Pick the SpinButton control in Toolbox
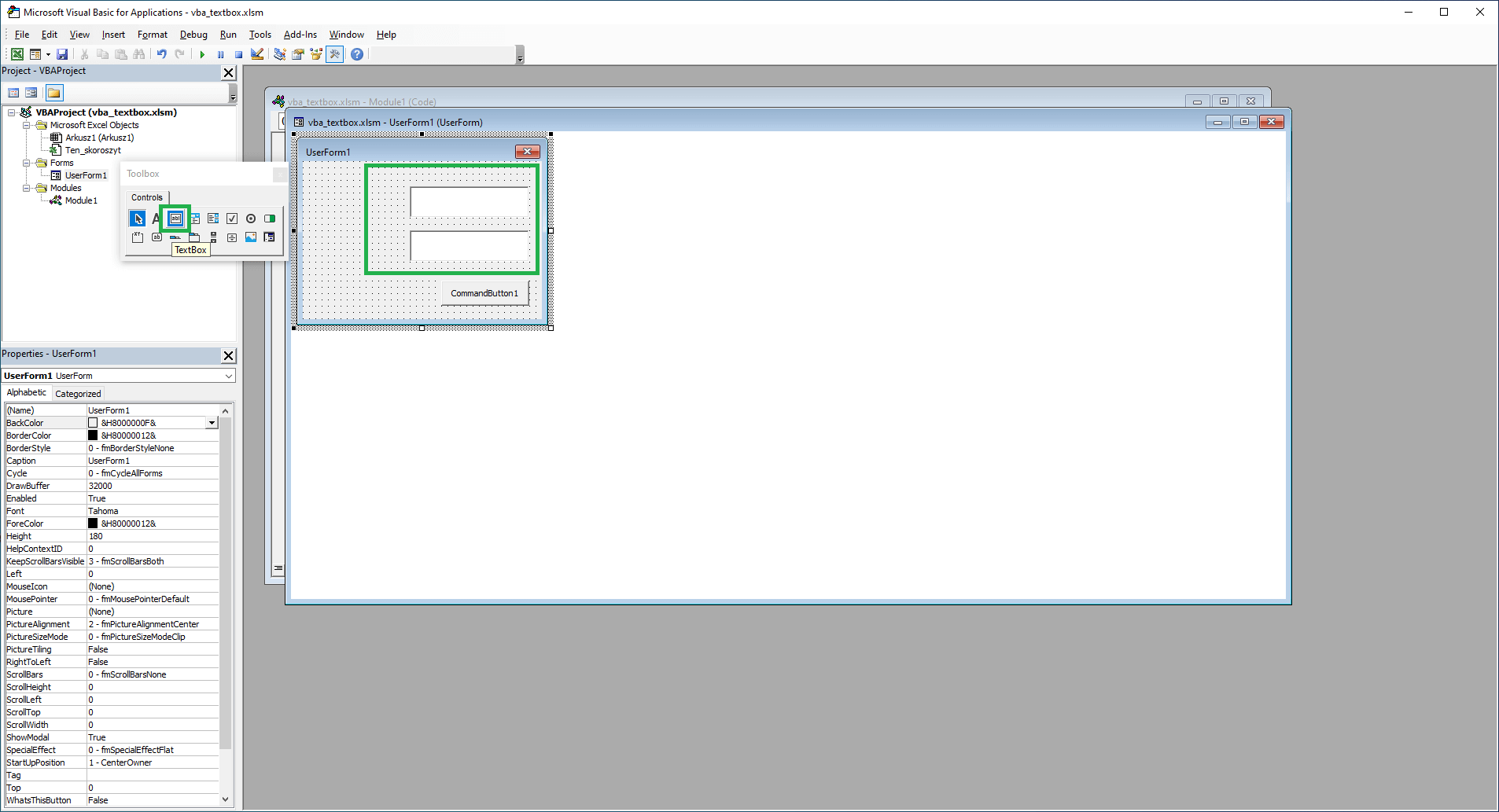 232,237
